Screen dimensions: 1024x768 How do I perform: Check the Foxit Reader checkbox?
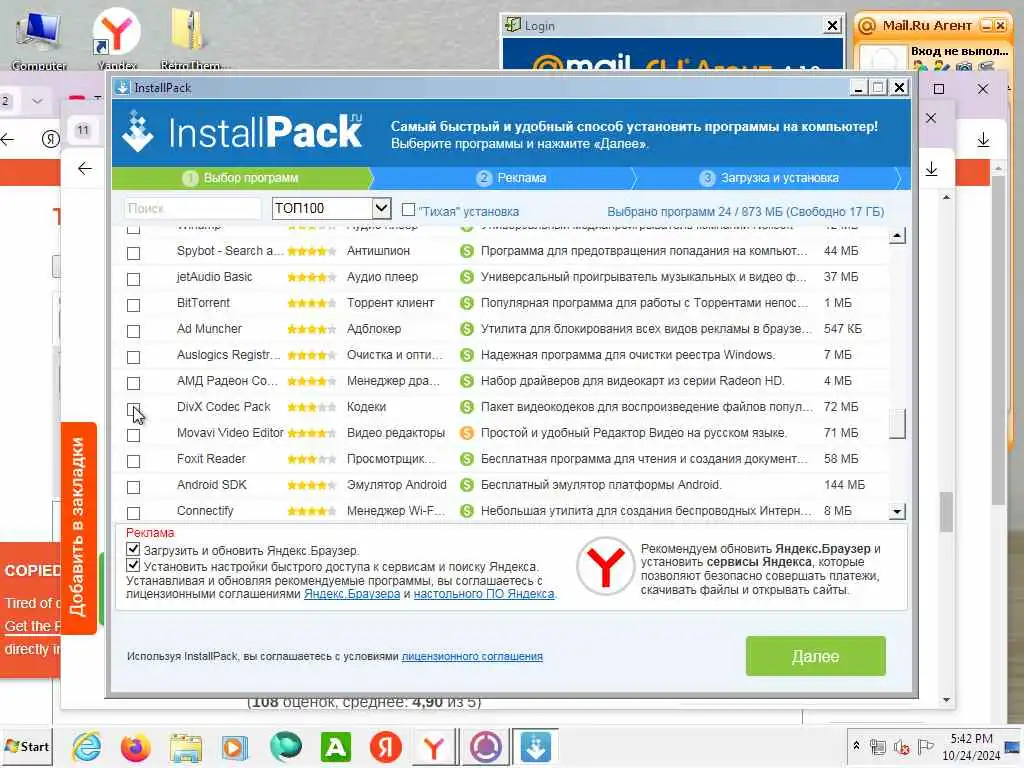click(x=133, y=462)
